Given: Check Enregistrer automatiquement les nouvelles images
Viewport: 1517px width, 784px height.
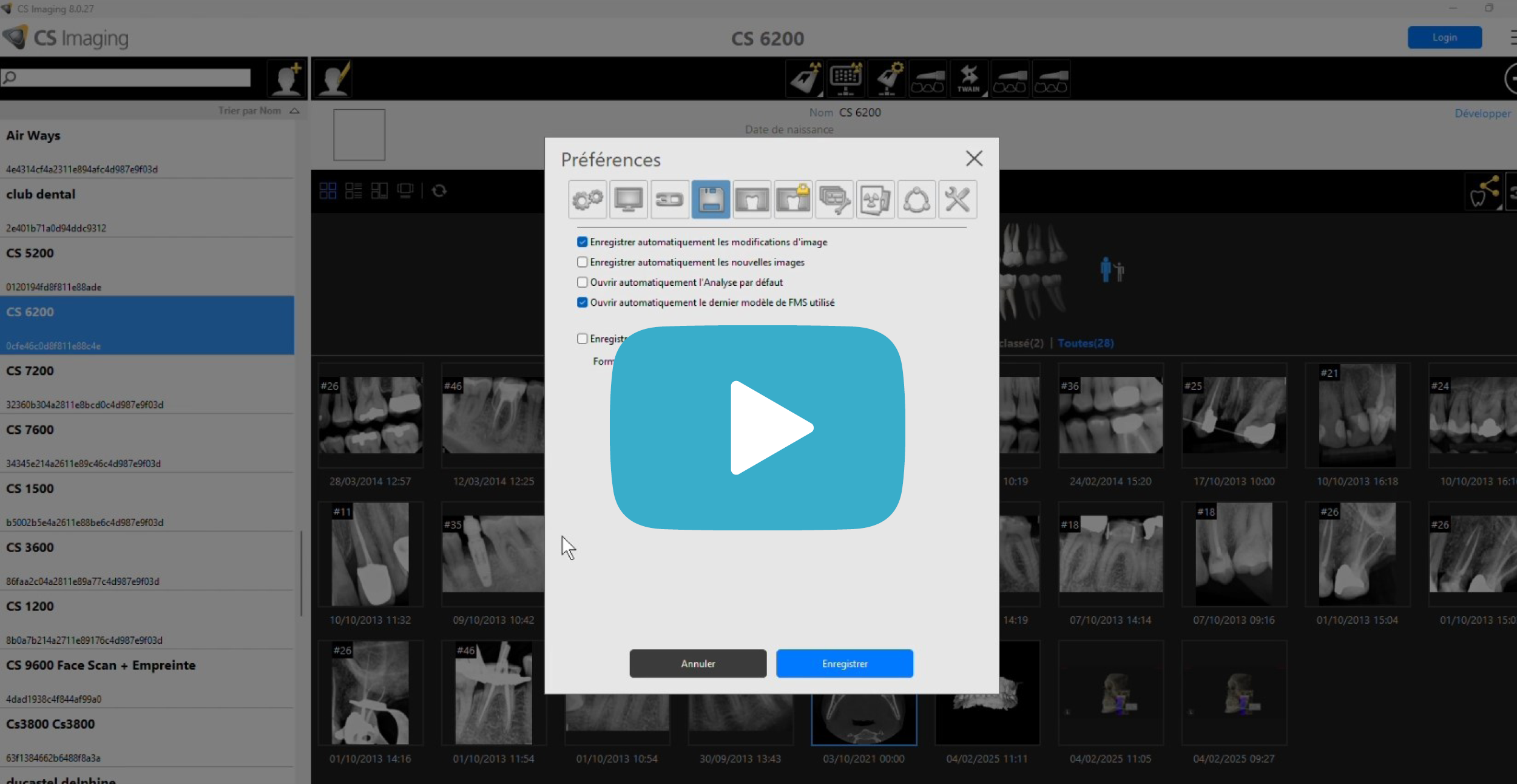Looking at the screenshot, I should [x=583, y=262].
